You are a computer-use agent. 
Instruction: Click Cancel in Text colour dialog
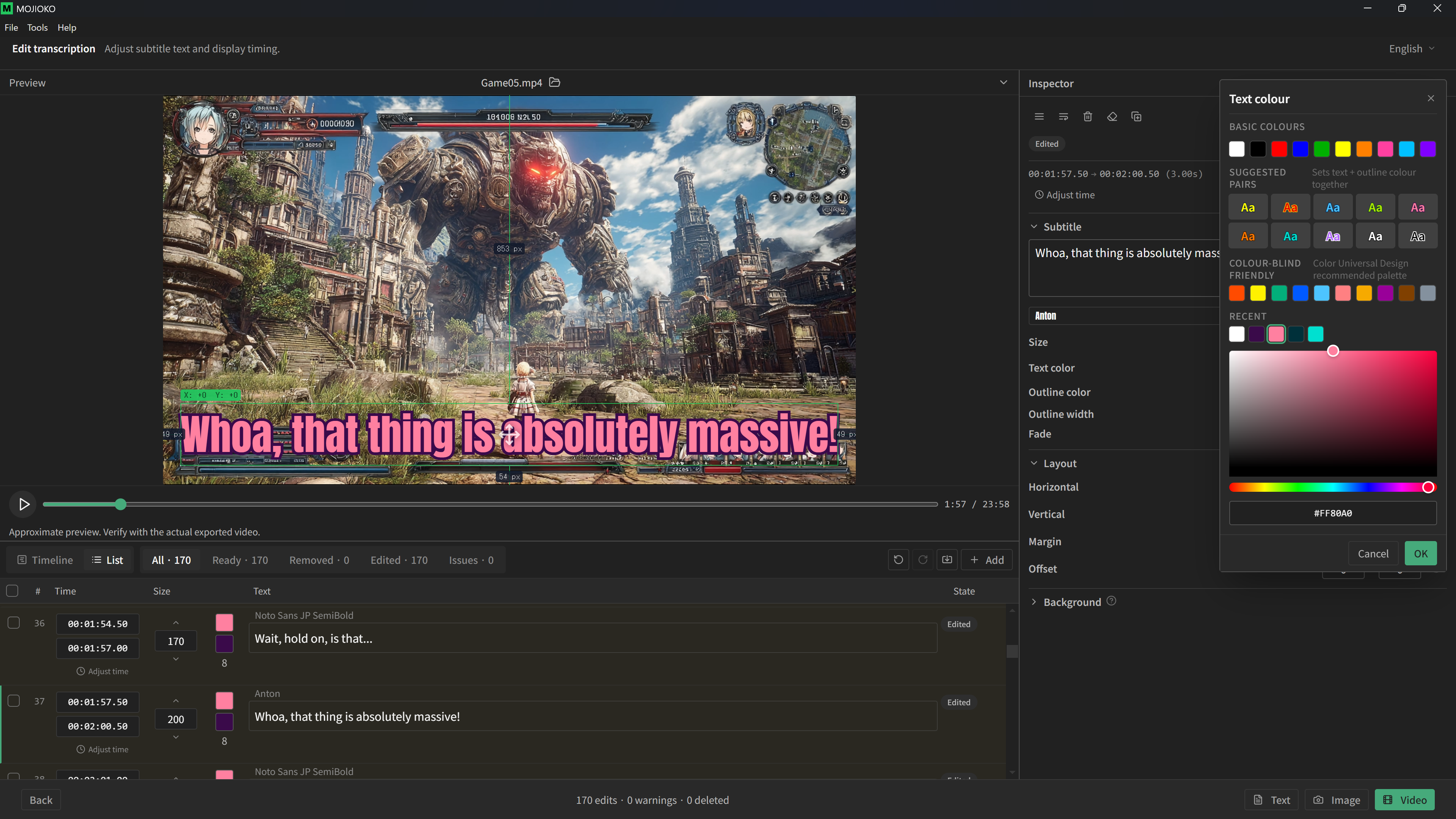click(1373, 553)
